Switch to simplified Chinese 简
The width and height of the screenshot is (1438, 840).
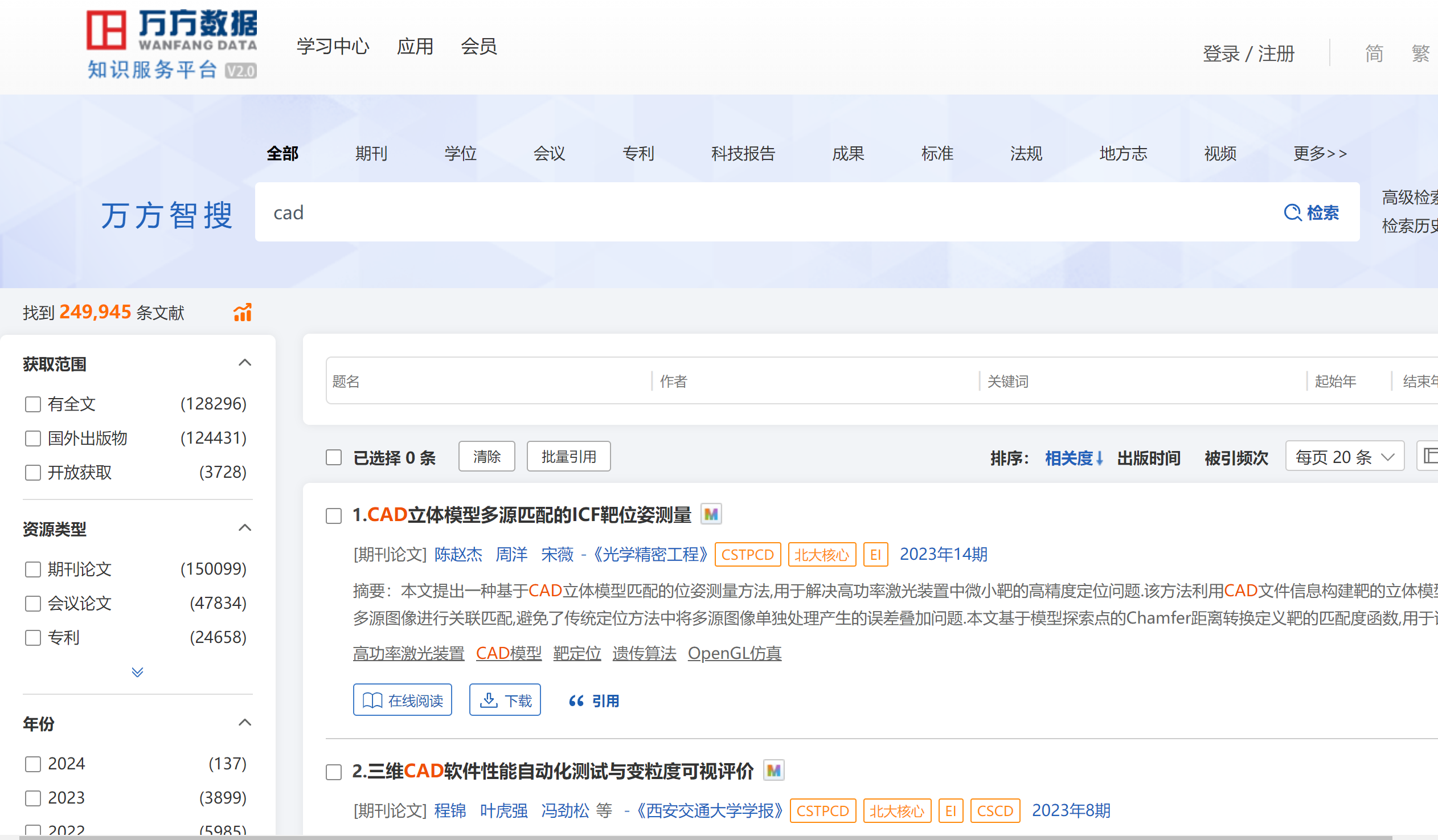[1374, 53]
